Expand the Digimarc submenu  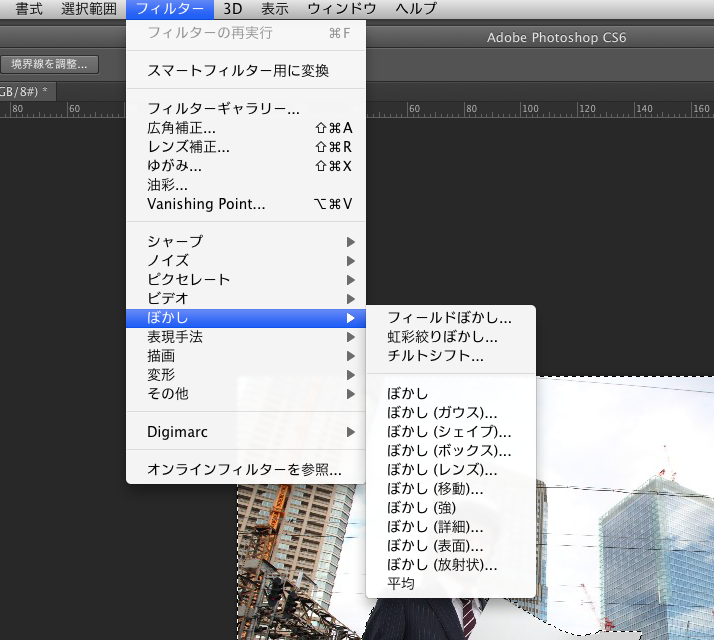click(x=177, y=432)
